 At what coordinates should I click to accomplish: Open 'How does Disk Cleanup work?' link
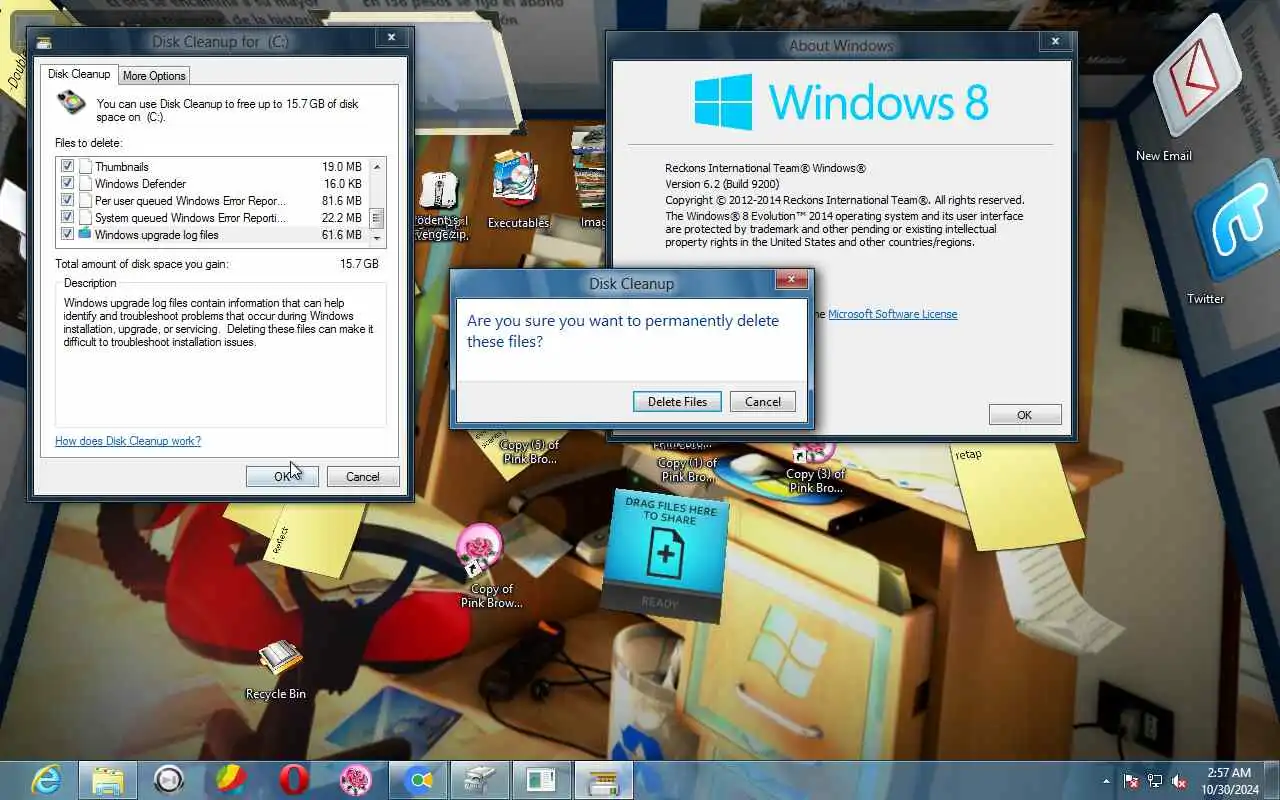[128, 441]
